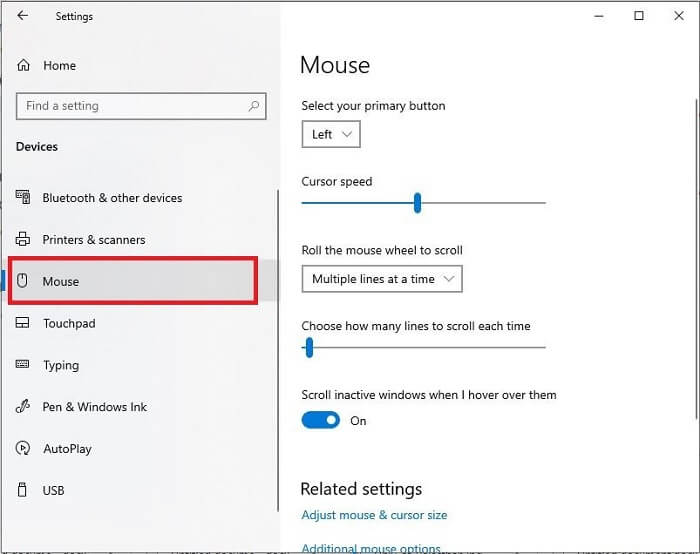Close the Settings window
700x554 pixels.
coord(679,16)
